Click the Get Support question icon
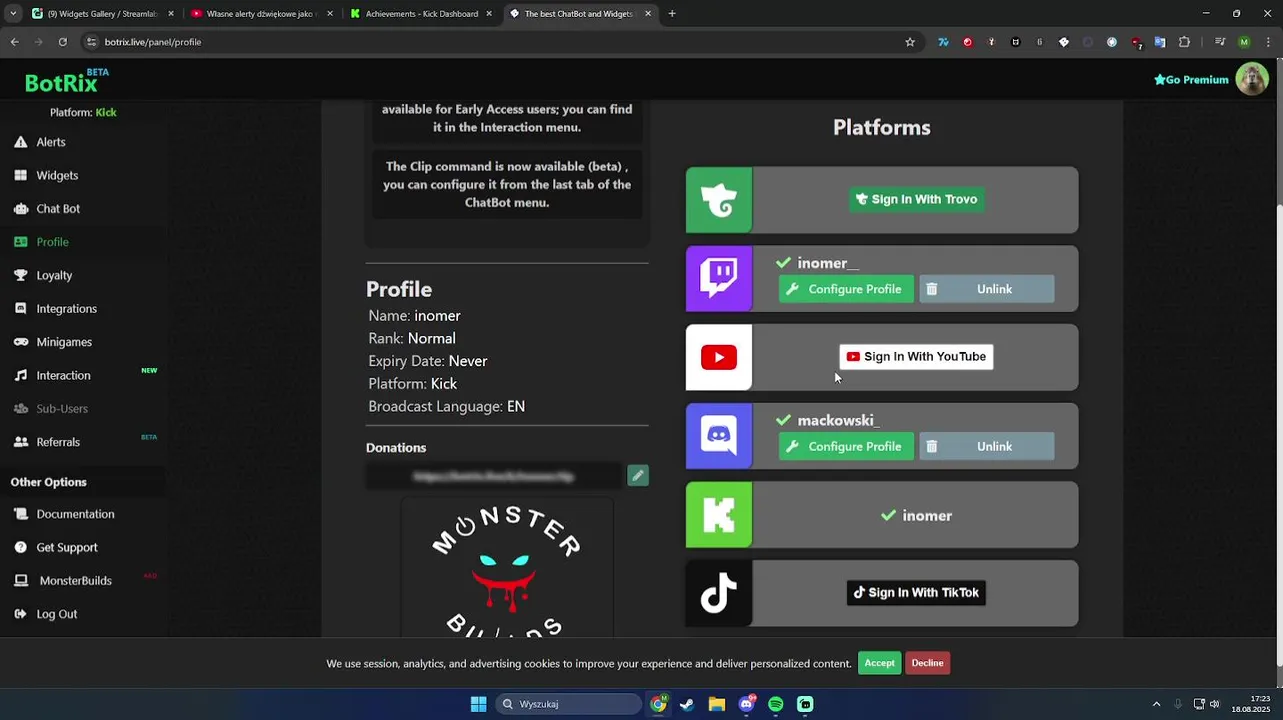1283x720 pixels. (x=20, y=547)
